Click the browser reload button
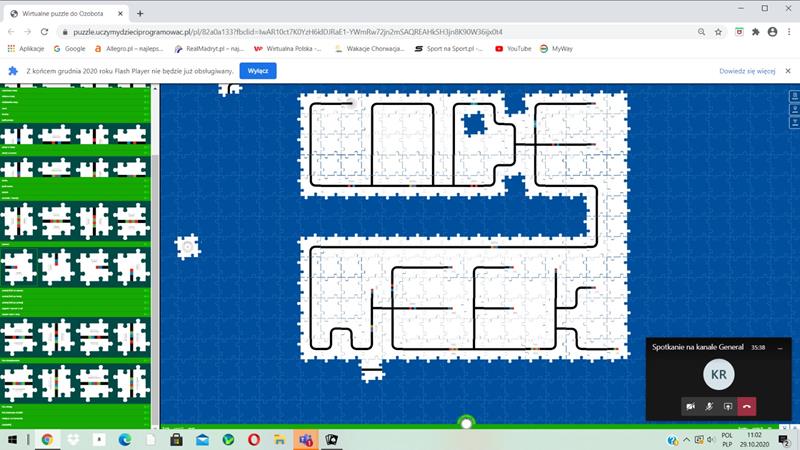This screenshot has width=800, height=450. (x=45, y=32)
